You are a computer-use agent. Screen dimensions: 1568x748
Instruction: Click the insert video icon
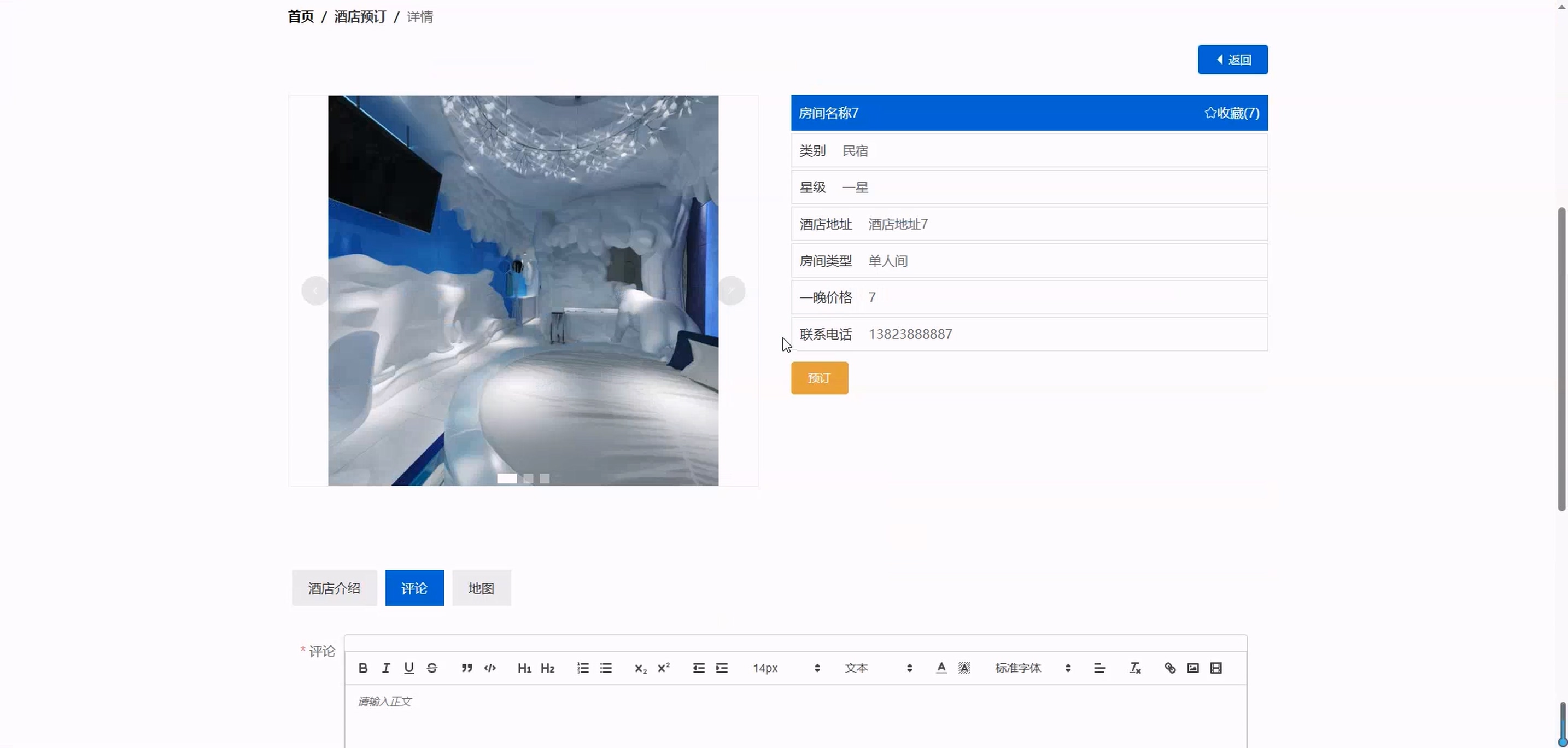click(x=1215, y=668)
